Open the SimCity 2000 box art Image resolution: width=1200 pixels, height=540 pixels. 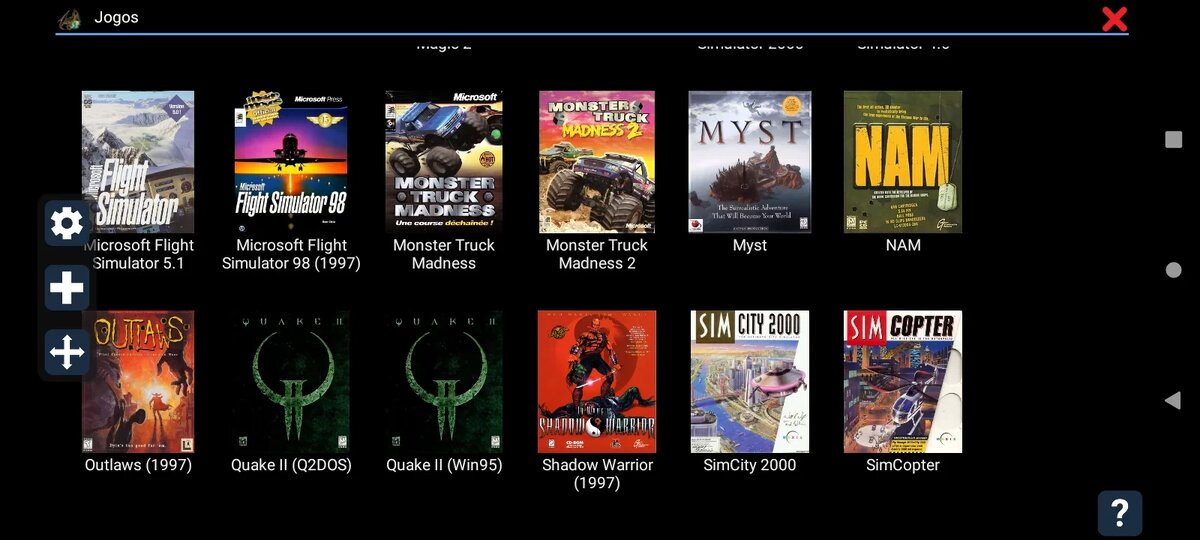750,382
